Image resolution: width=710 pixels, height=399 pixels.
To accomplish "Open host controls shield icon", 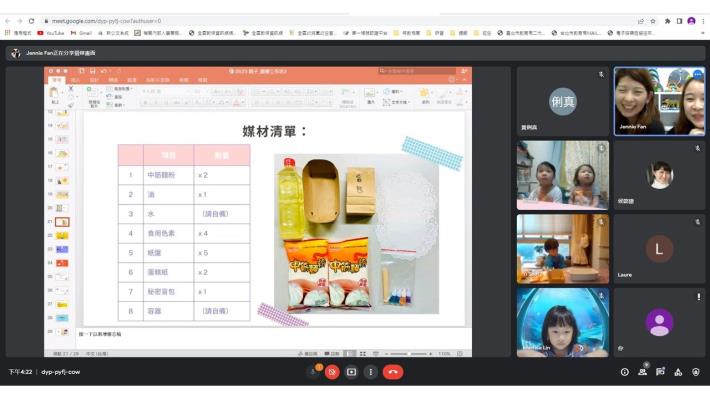I will (x=696, y=372).
